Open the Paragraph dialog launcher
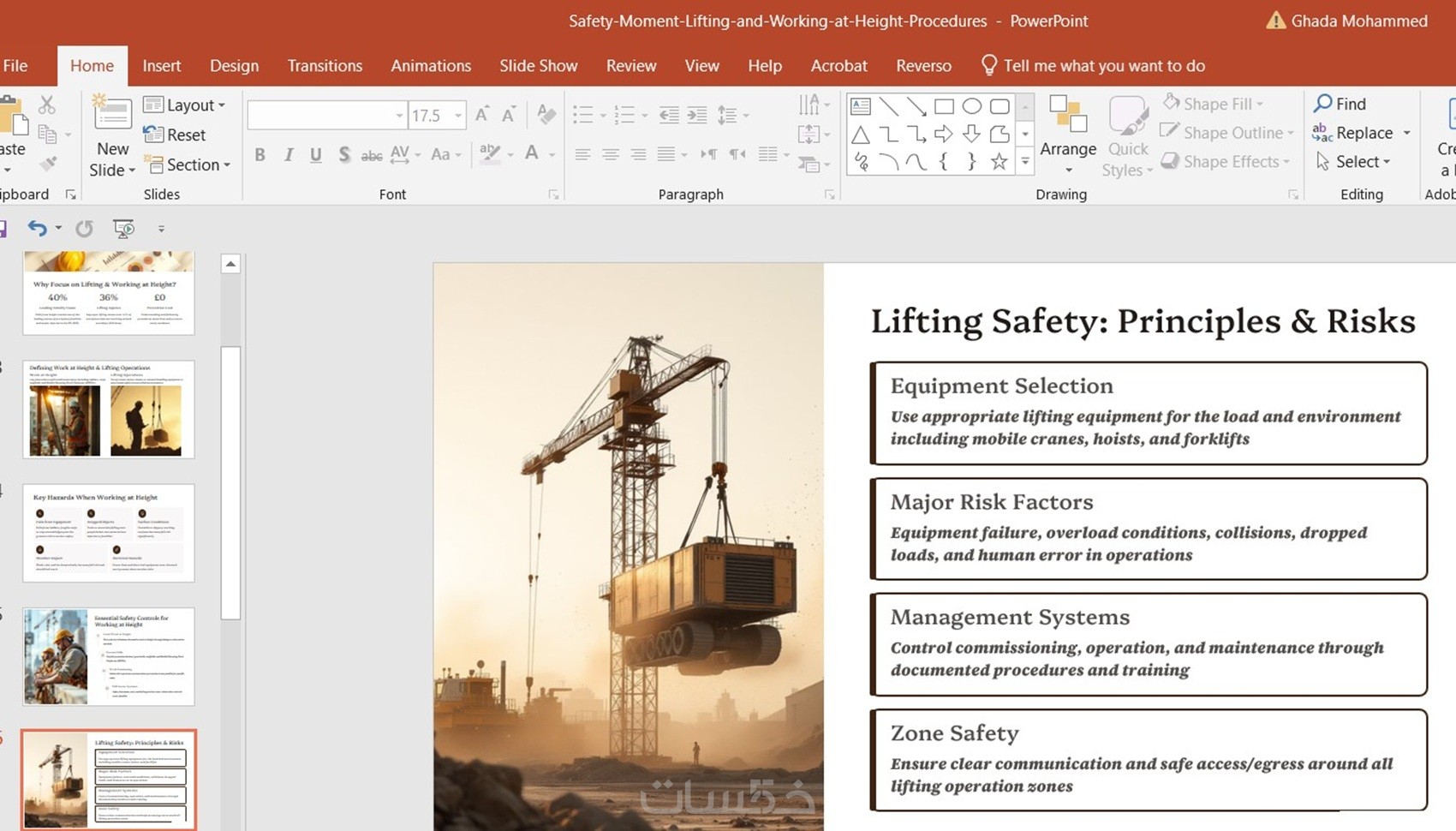The image size is (1456, 831). point(829,194)
